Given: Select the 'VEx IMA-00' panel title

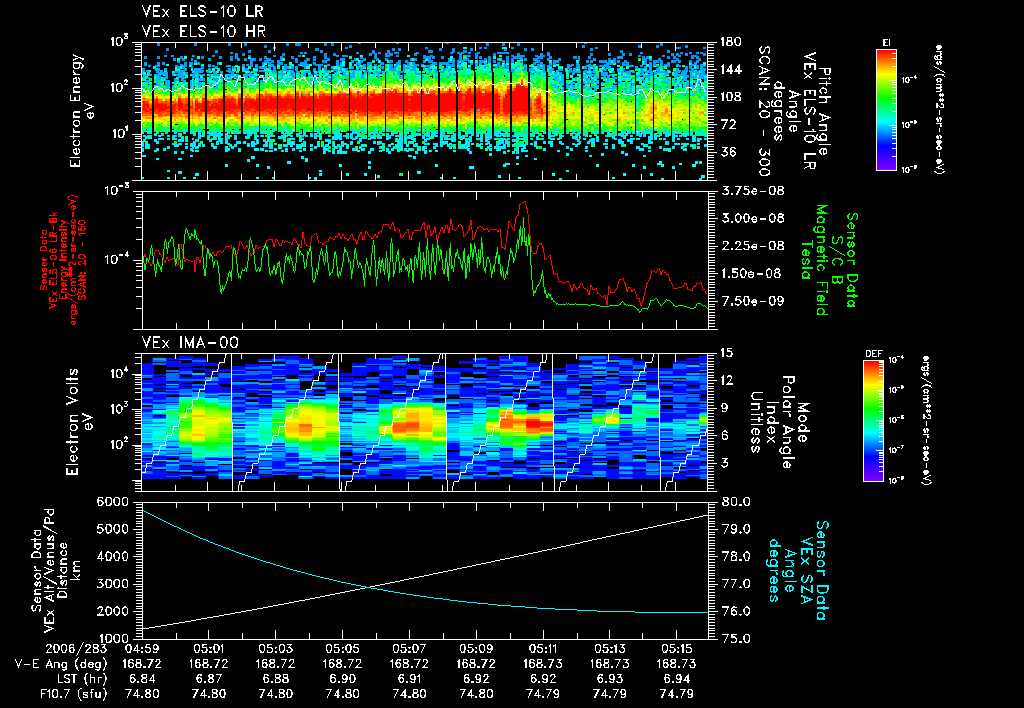Looking at the screenshot, I should click(x=190, y=342).
